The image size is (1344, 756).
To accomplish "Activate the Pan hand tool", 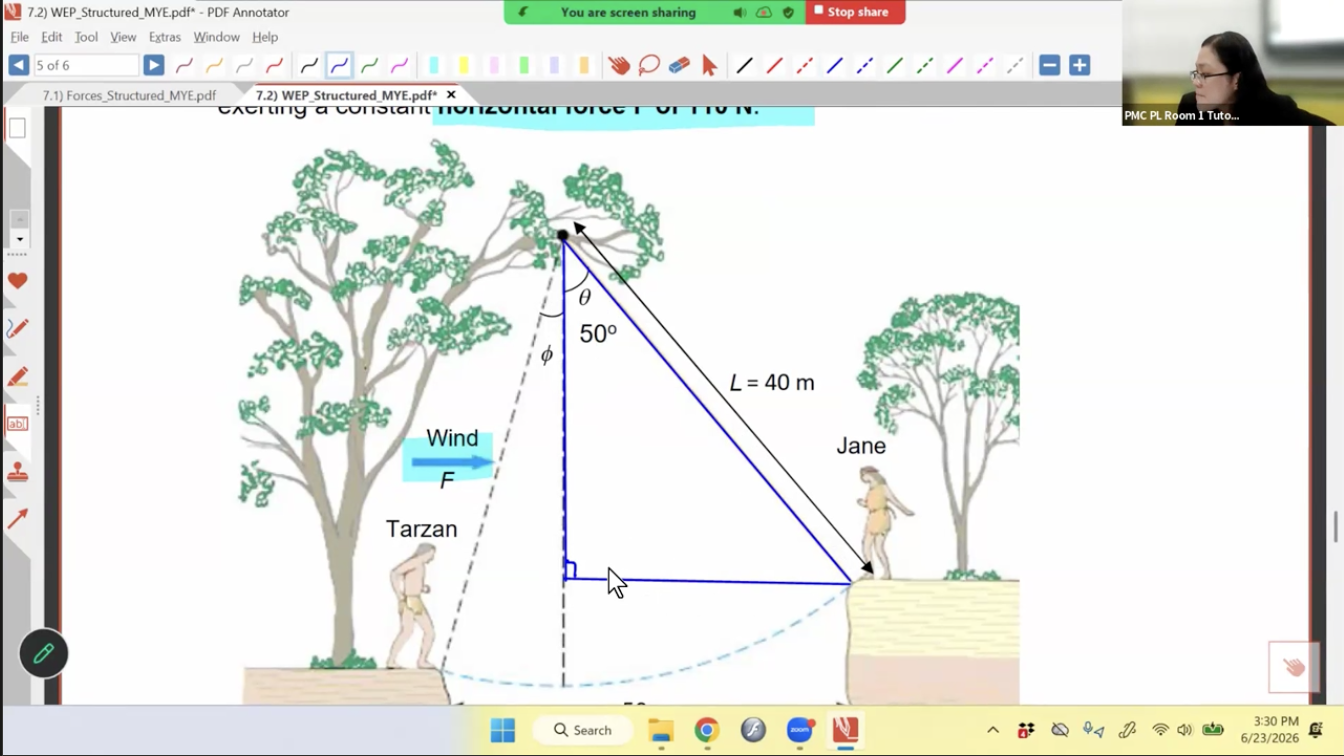I will tap(619, 65).
